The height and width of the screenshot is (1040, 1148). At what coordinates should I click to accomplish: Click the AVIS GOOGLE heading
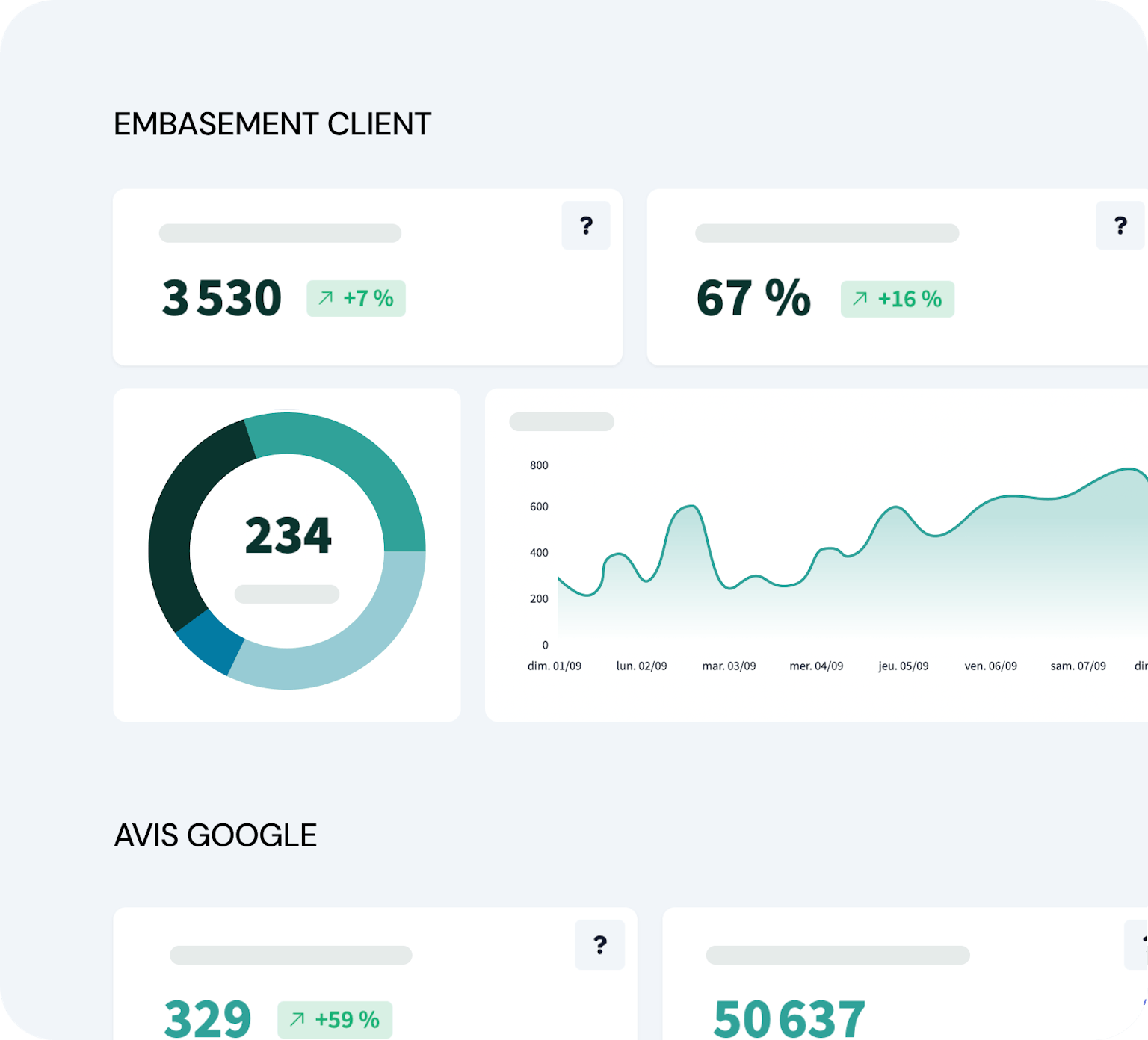(215, 835)
